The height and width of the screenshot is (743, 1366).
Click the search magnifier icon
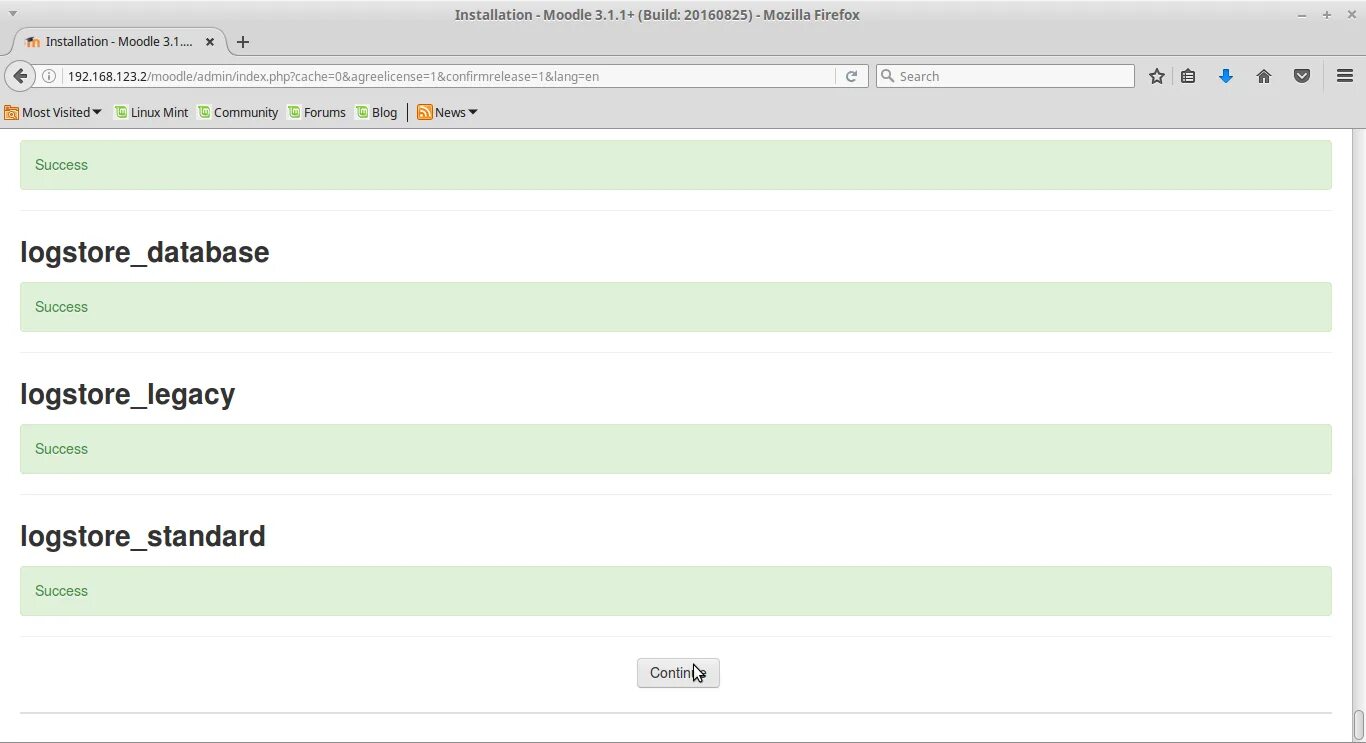pos(887,76)
